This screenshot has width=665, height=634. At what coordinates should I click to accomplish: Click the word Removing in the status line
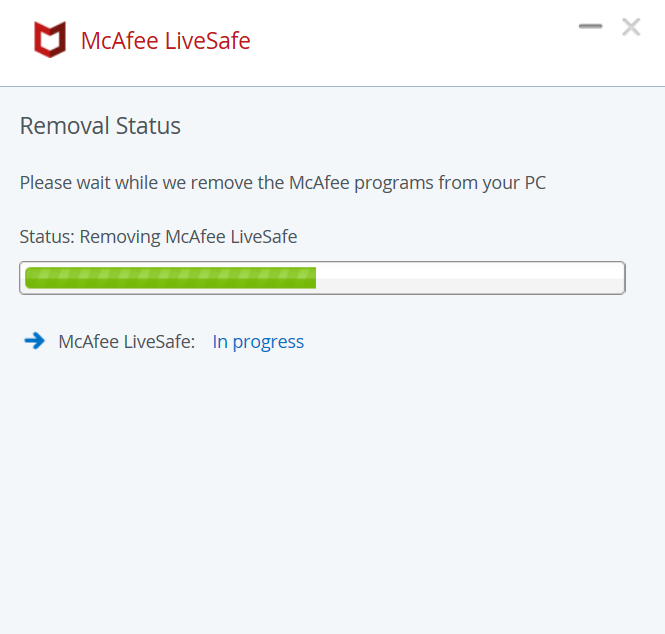pyautogui.click(x=120, y=237)
